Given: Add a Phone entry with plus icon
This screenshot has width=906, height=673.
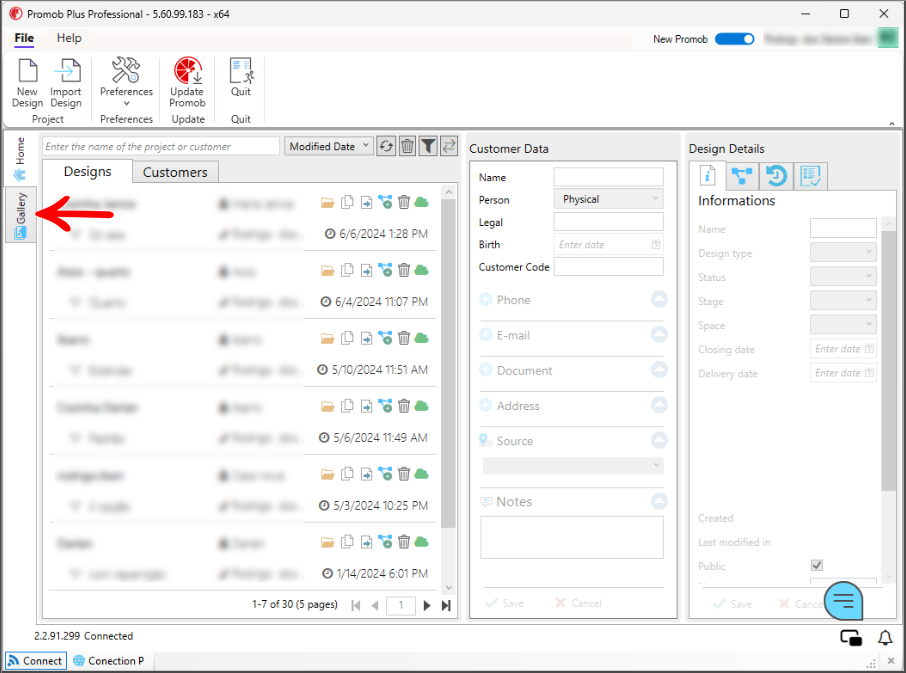Looking at the screenshot, I should point(486,299).
